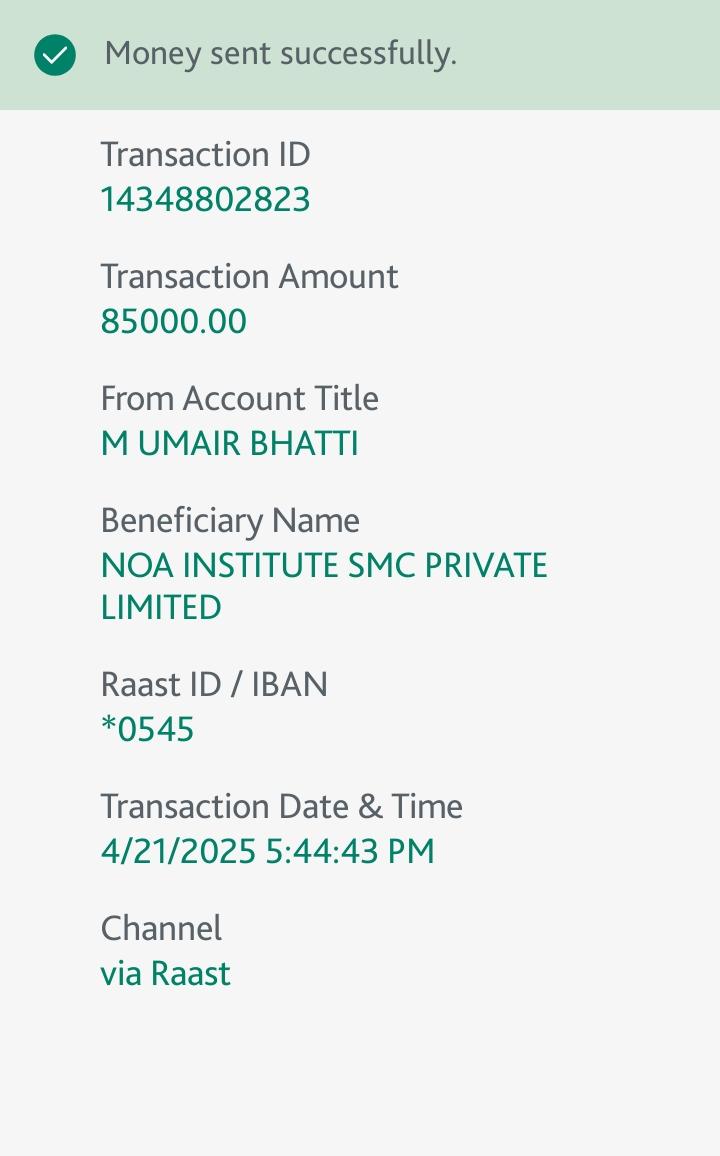The height and width of the screenshot is (1156, 720).
Task: Click the word IBAN in label
Action: (x=289, y=685)
